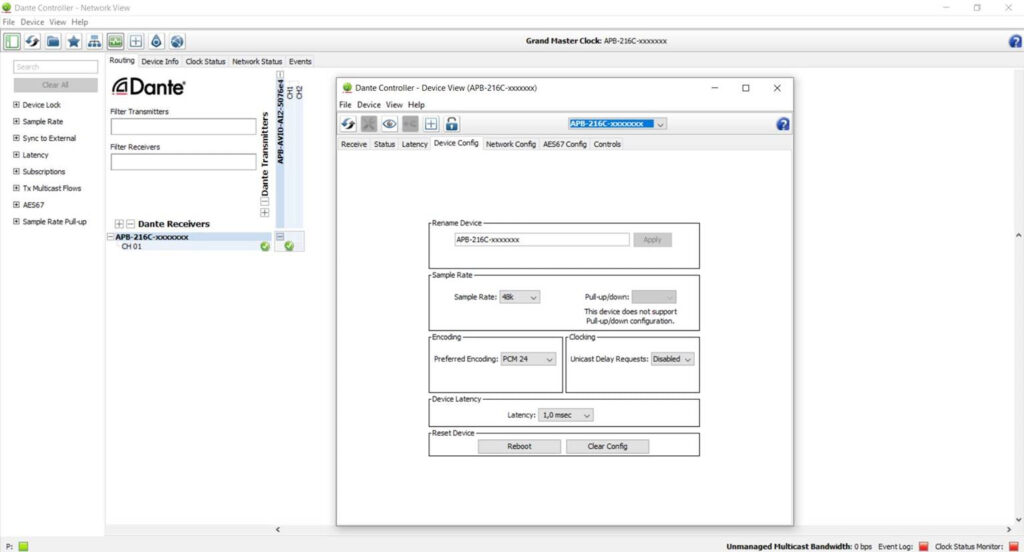This screenshot has height=552, width=1024.
Task: Open the File menu in Network View
Action: point(8,22)
